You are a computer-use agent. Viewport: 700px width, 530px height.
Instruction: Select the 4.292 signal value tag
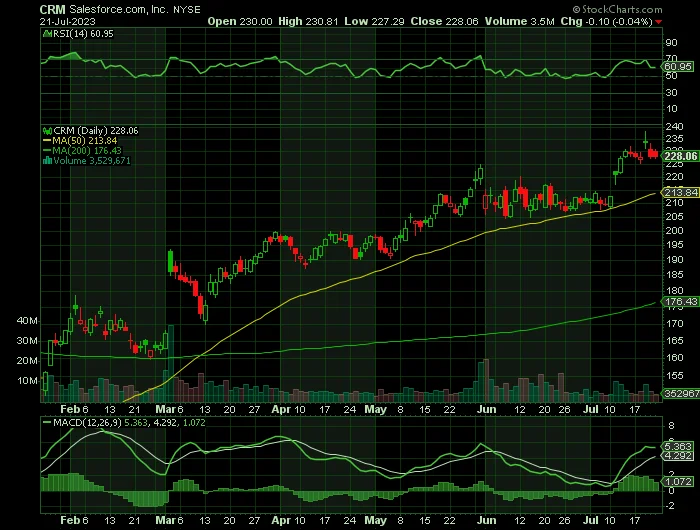point(679,455)
